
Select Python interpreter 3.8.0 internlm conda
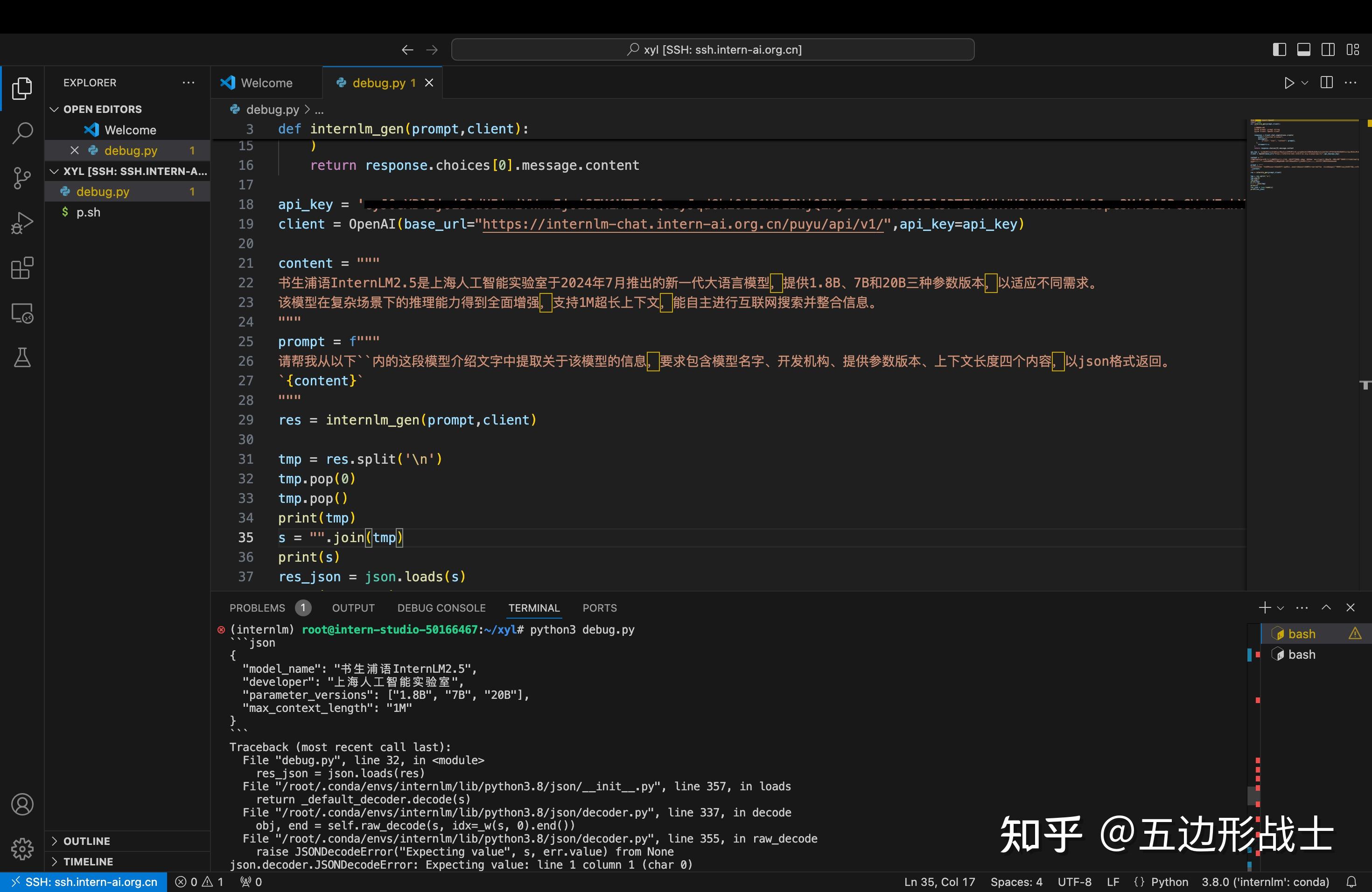tap(1265, 882)
